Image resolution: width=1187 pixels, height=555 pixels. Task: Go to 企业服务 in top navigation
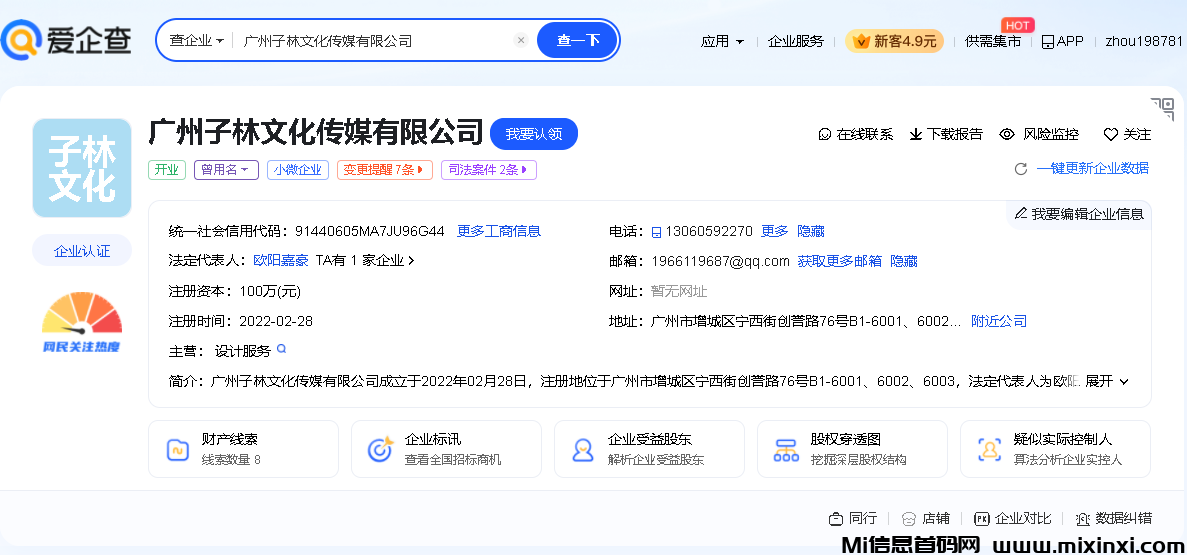pos(796,41)
